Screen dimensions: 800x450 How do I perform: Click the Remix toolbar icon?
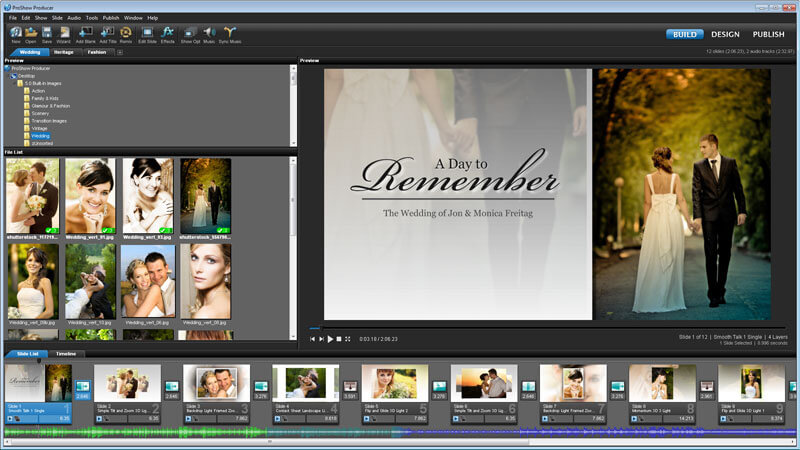[x=126, y=34]
